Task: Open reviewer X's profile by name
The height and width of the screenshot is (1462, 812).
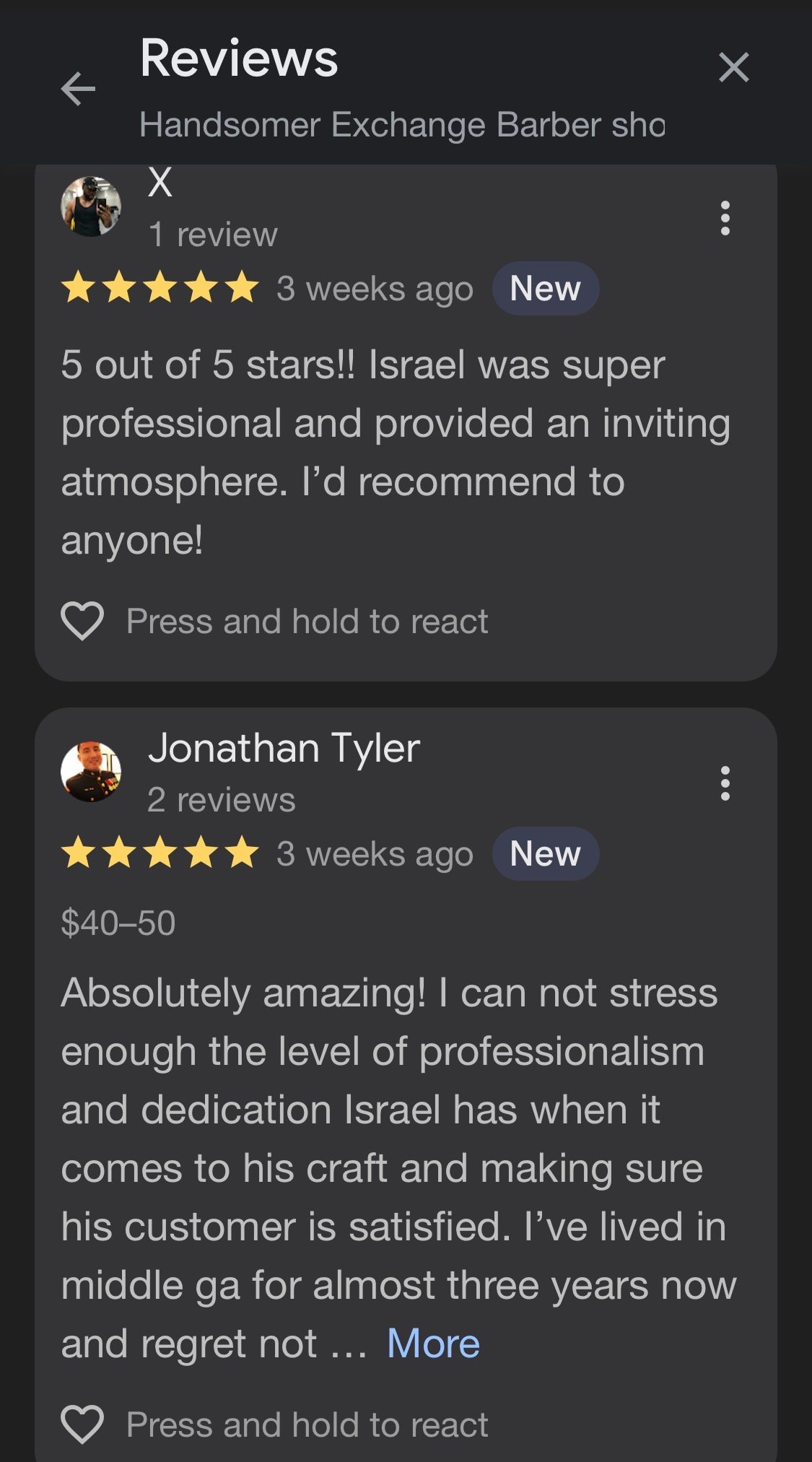Action: pos(160,183)
